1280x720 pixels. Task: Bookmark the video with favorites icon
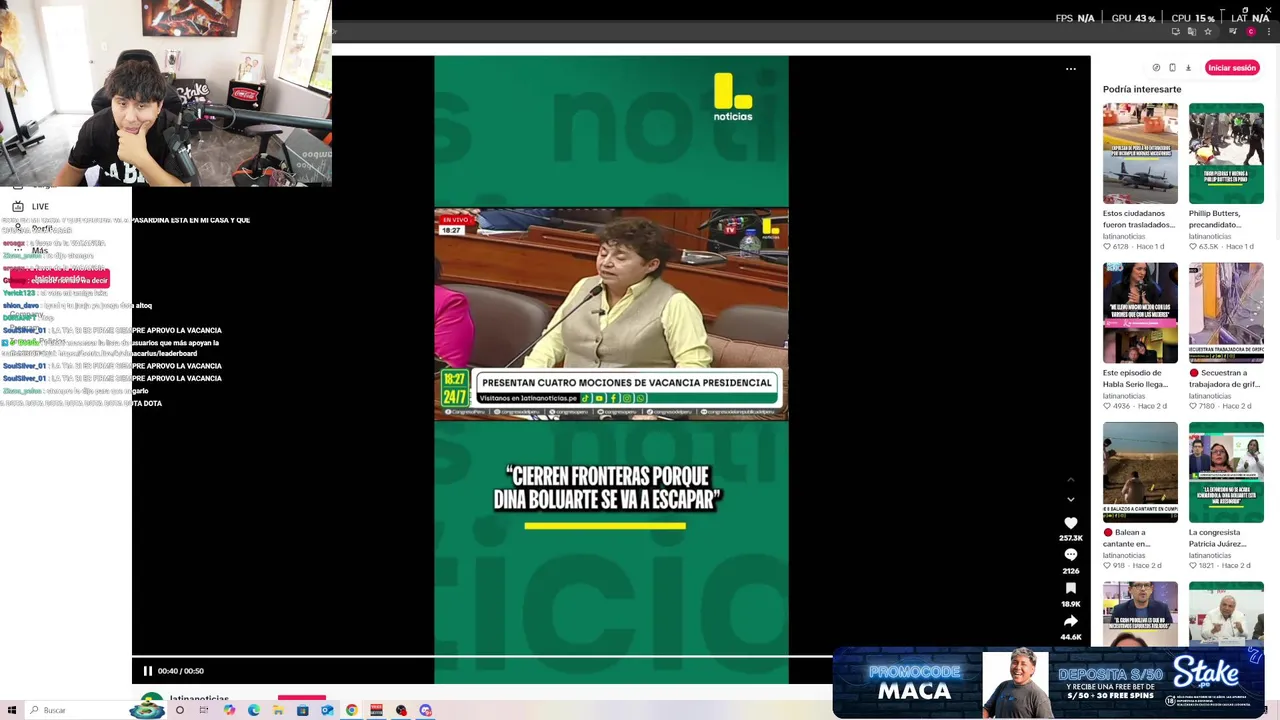tap(1071, 588)
